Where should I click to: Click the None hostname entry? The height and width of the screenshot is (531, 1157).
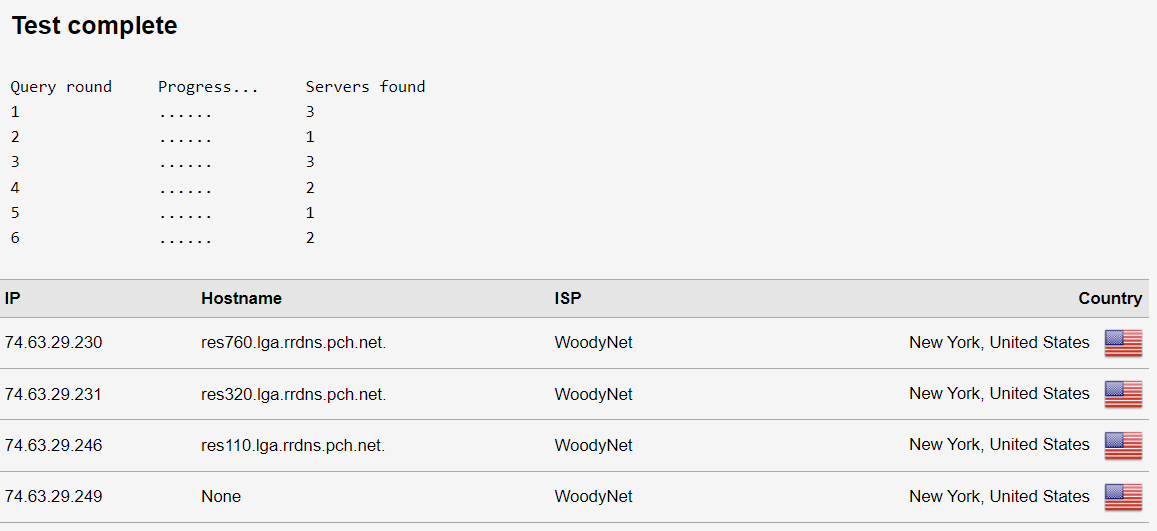tap(221, 497)
